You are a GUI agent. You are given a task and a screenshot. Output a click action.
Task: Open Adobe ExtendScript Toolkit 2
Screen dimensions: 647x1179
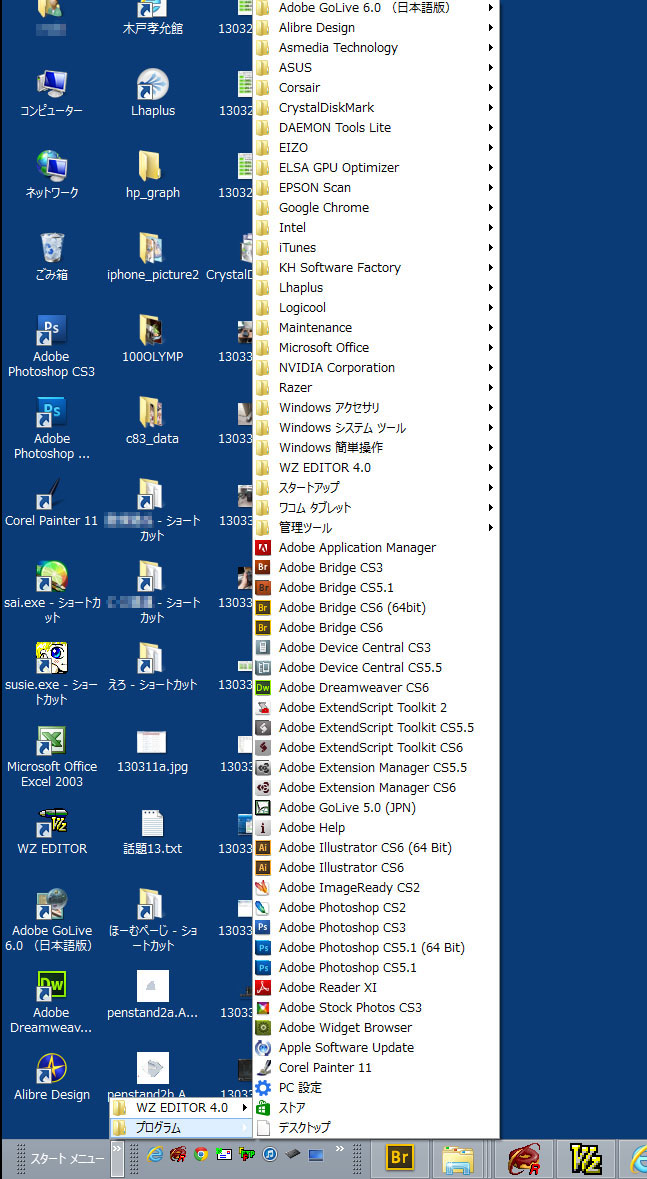pyautogui.click(x=376, y=708)
